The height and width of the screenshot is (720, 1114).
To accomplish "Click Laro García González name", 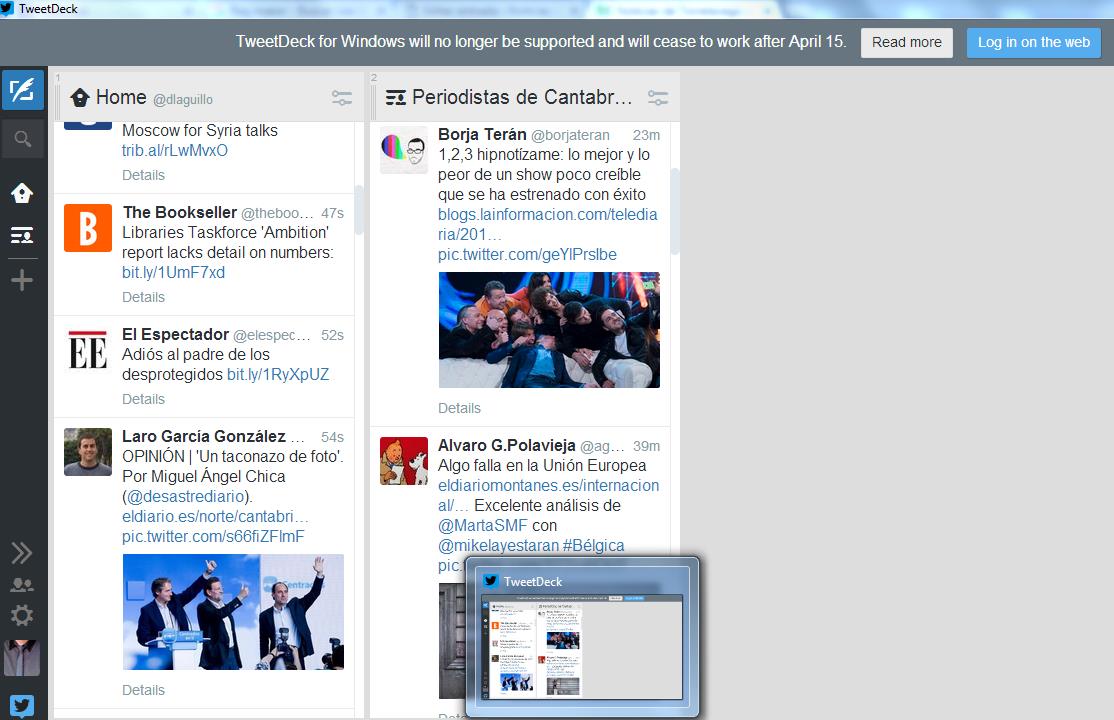I will 204,436.
